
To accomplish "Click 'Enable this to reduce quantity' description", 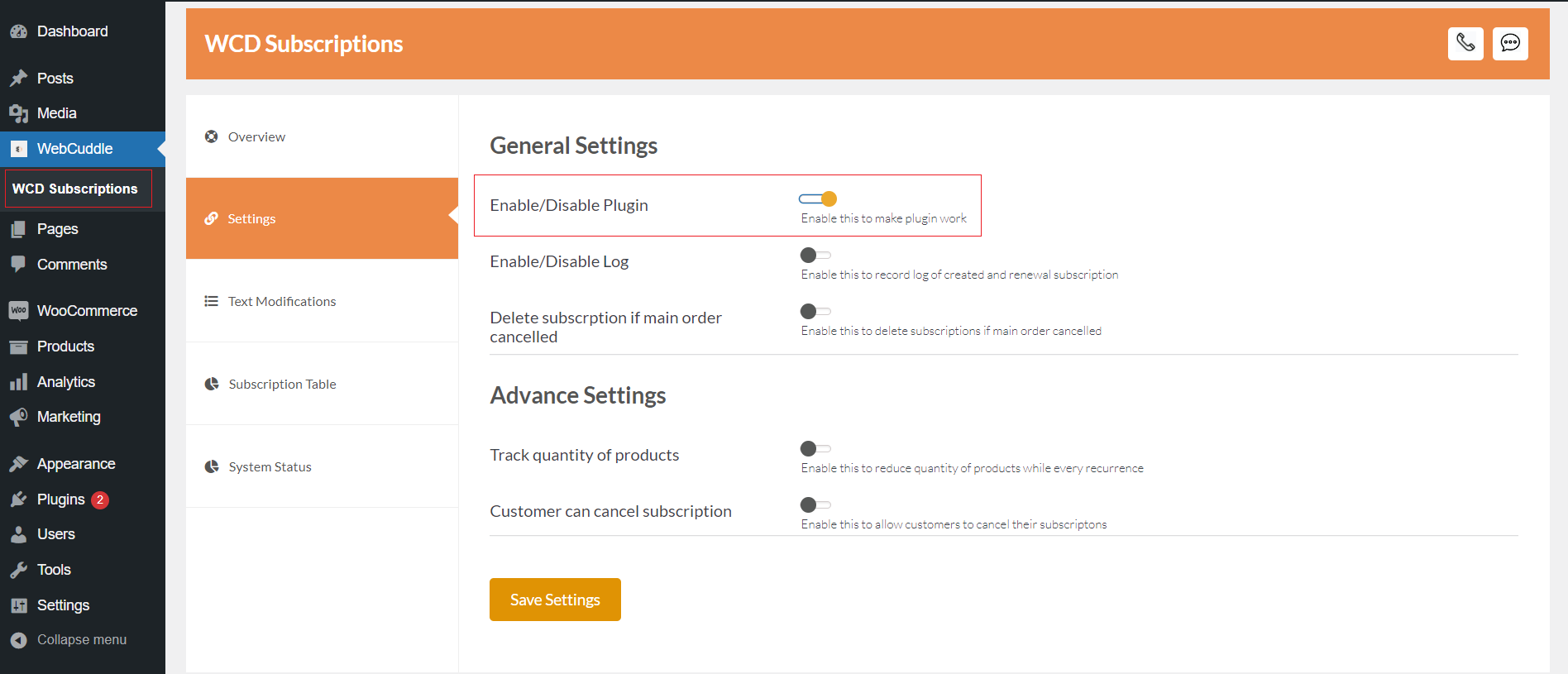I will 972,468.
